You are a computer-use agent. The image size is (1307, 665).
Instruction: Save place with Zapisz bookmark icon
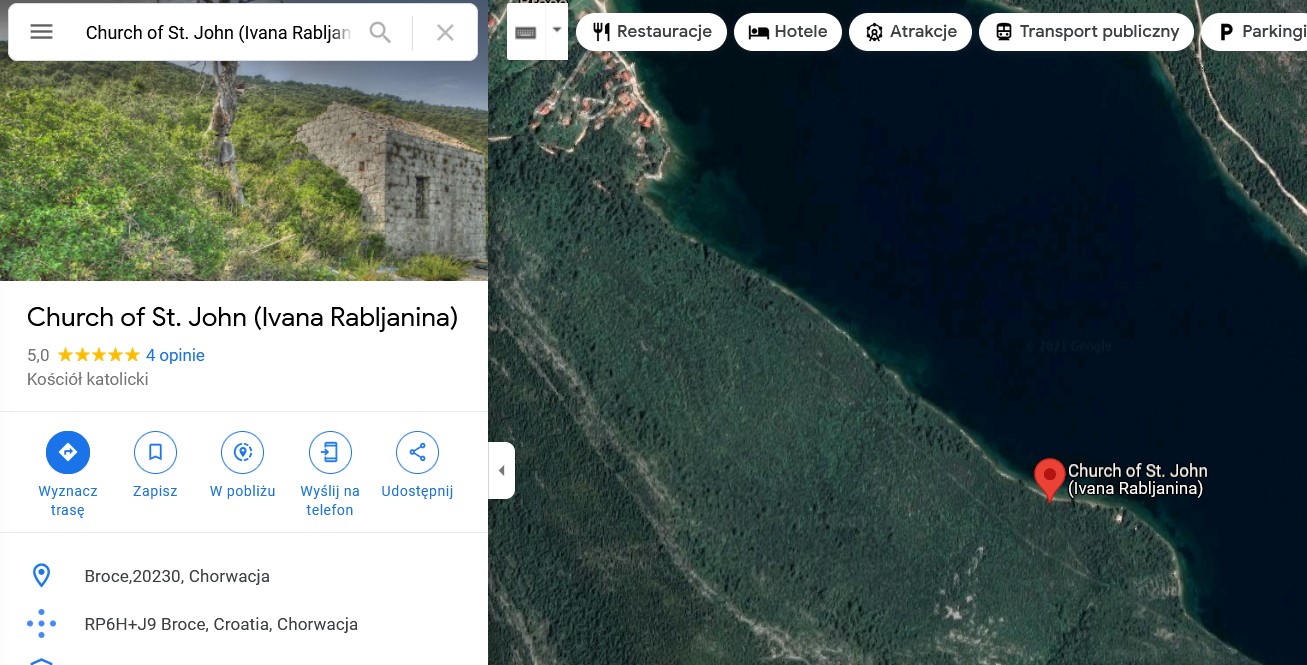click(x=155, y=452)
